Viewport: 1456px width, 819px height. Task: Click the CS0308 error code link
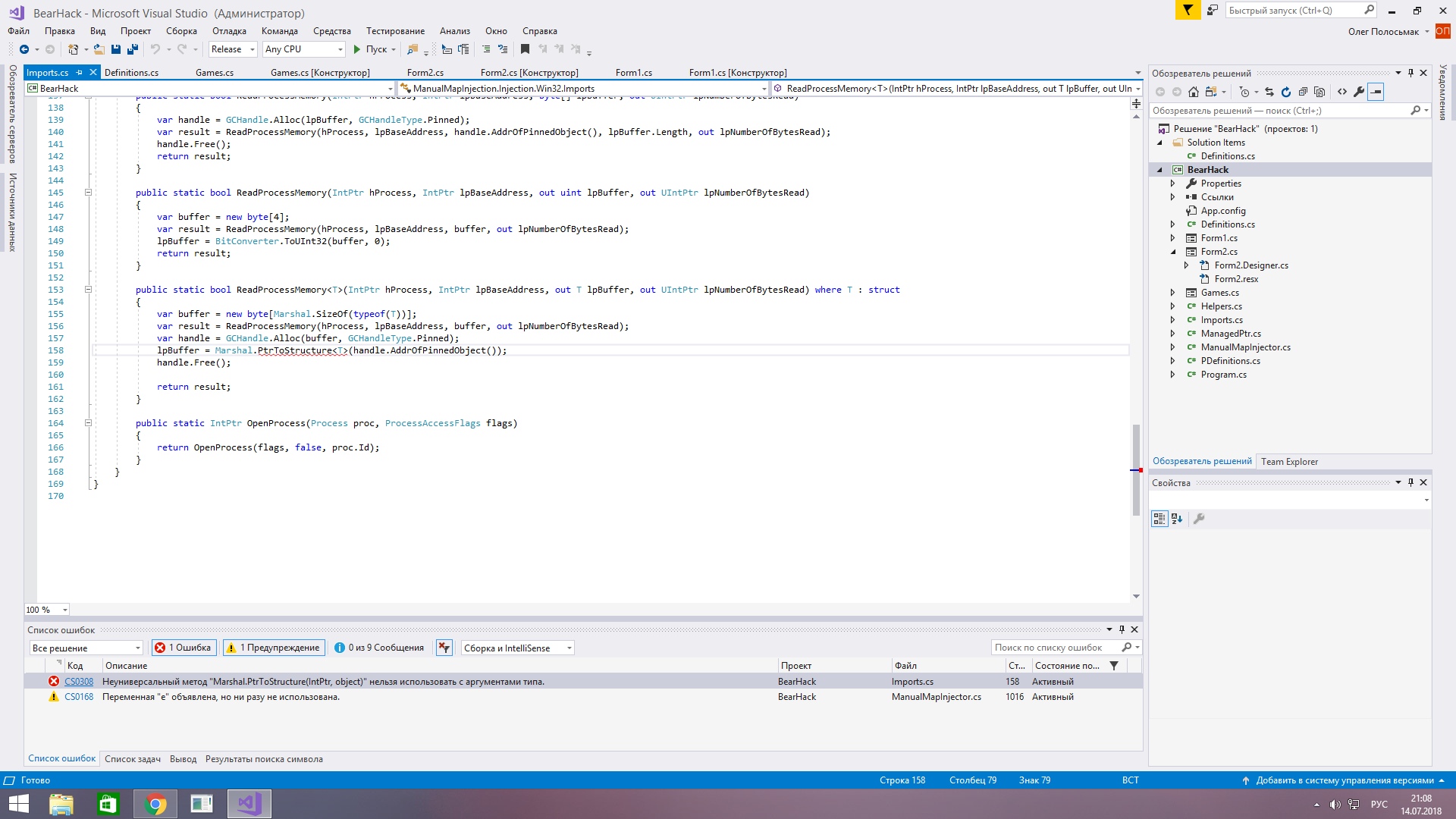(x=79, y=682)
